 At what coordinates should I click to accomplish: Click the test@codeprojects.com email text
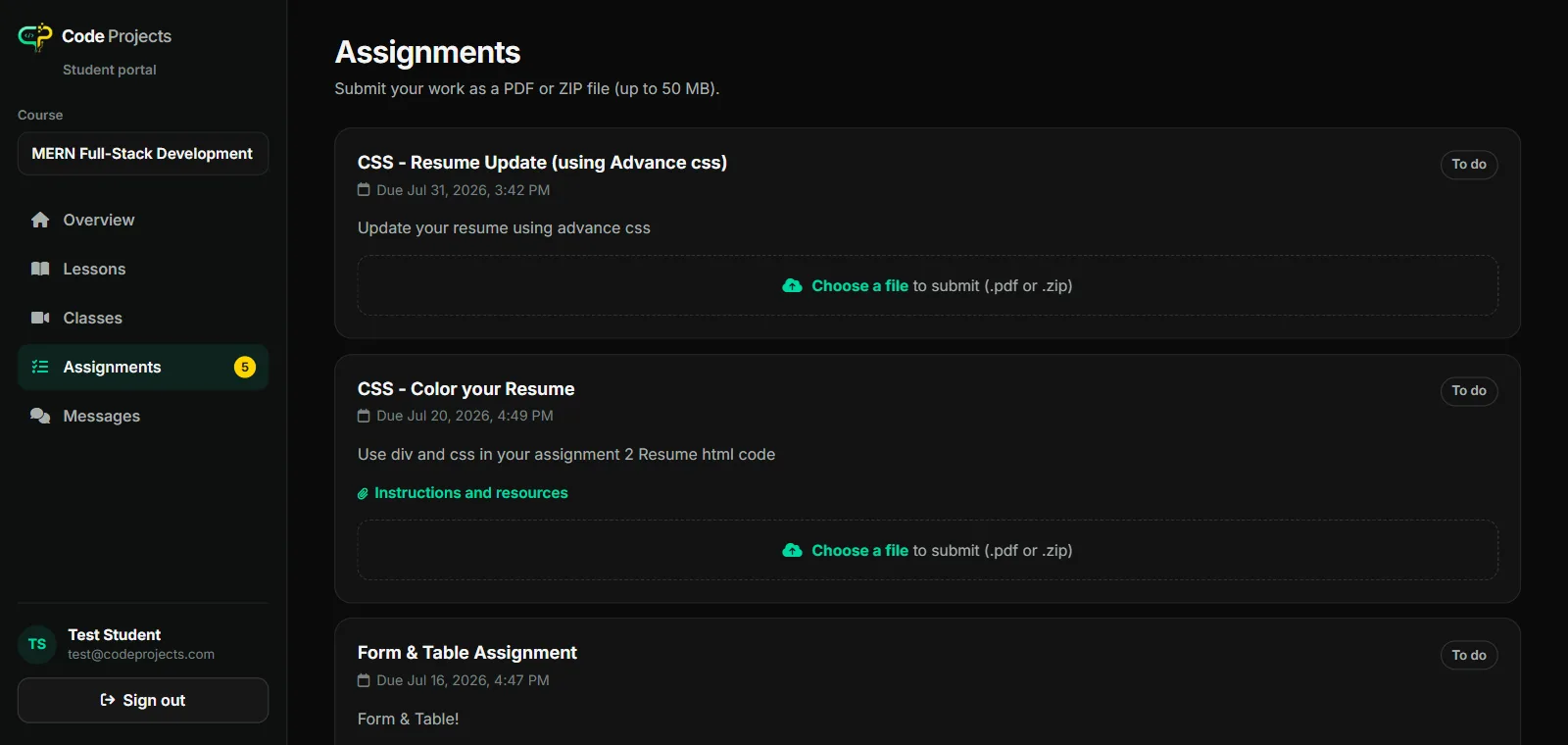[x=141, y=655]
